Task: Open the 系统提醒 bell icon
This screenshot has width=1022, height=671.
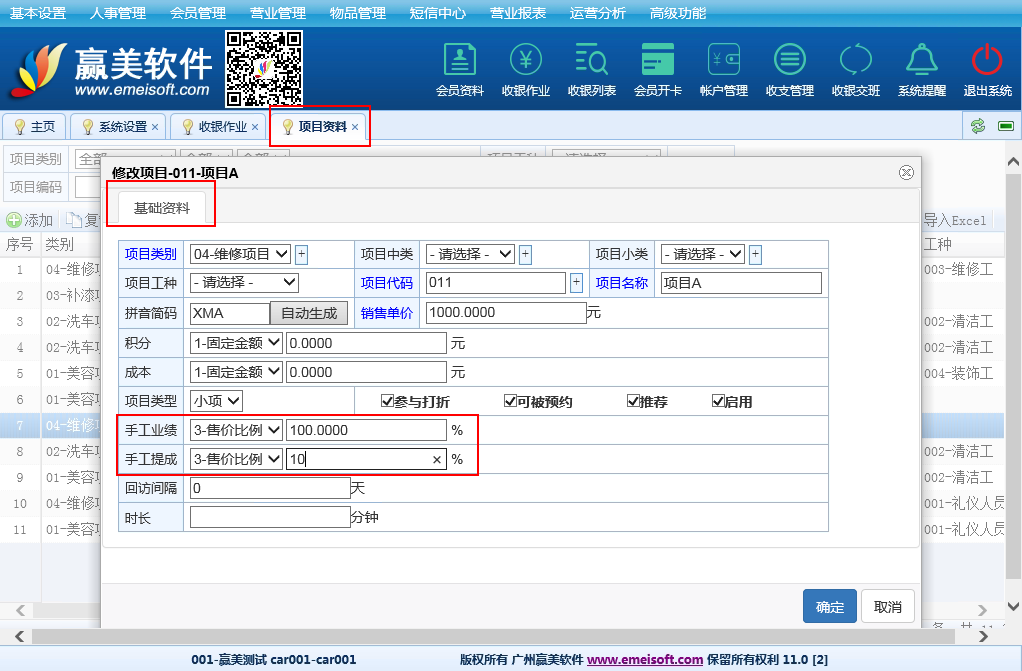Action: click(922, 61)
